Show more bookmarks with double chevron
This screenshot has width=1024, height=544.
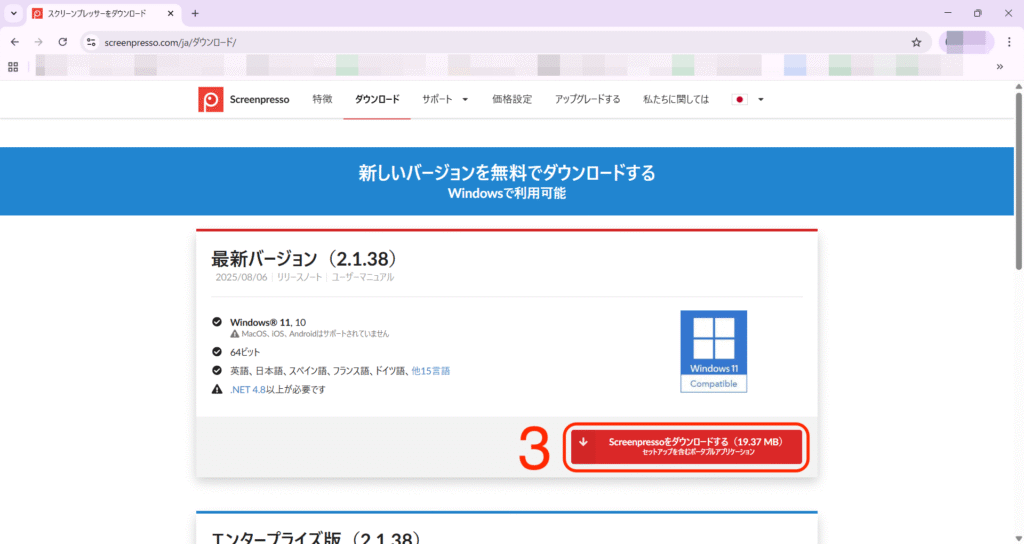coord(999,66)
